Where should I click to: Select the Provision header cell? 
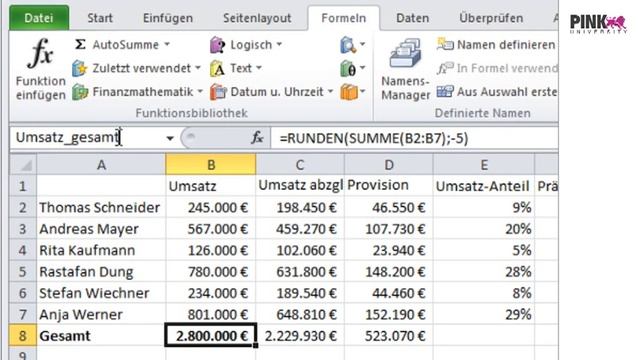pos(389,186)
